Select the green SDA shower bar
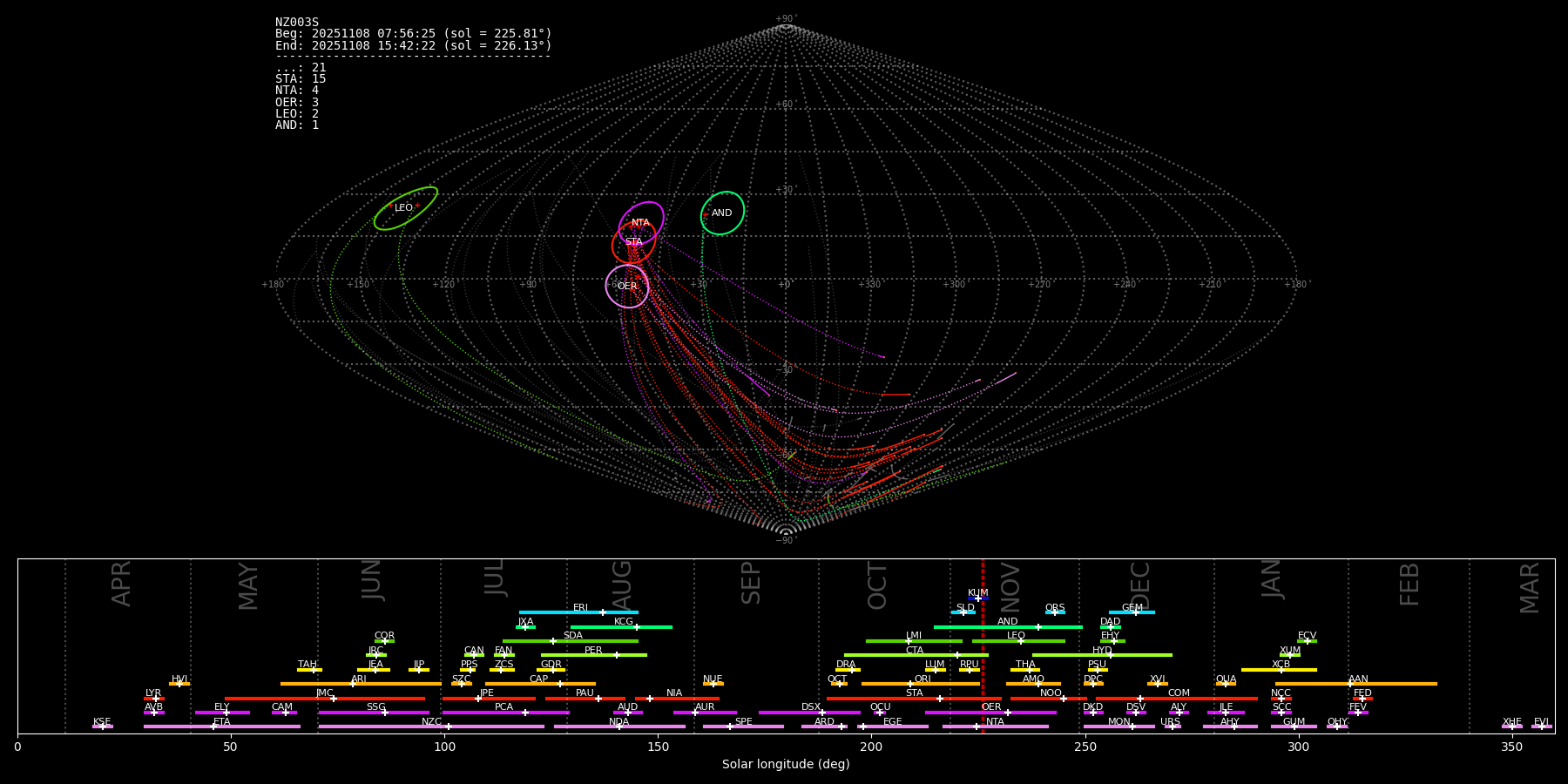The height and width of the screenshot is (784, 1568). coord(570,641)
